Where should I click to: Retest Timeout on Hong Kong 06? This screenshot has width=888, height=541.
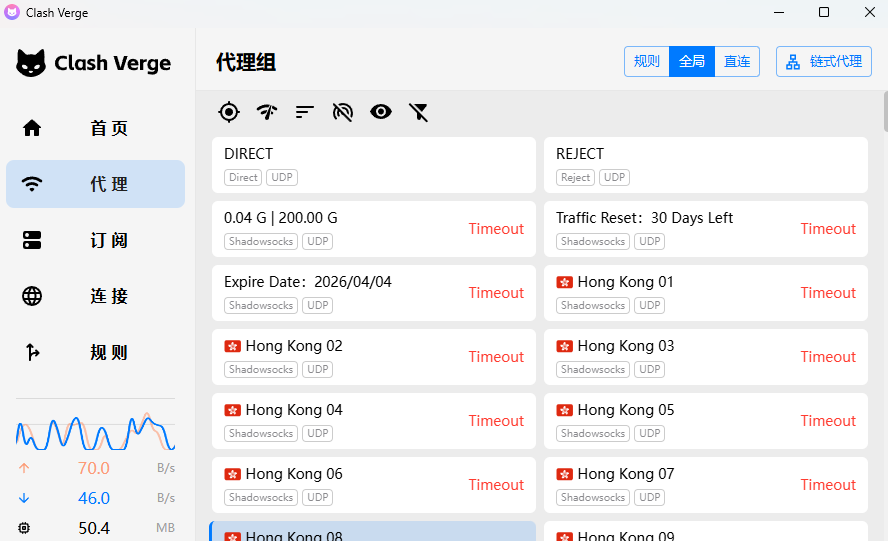pos(496,485)
